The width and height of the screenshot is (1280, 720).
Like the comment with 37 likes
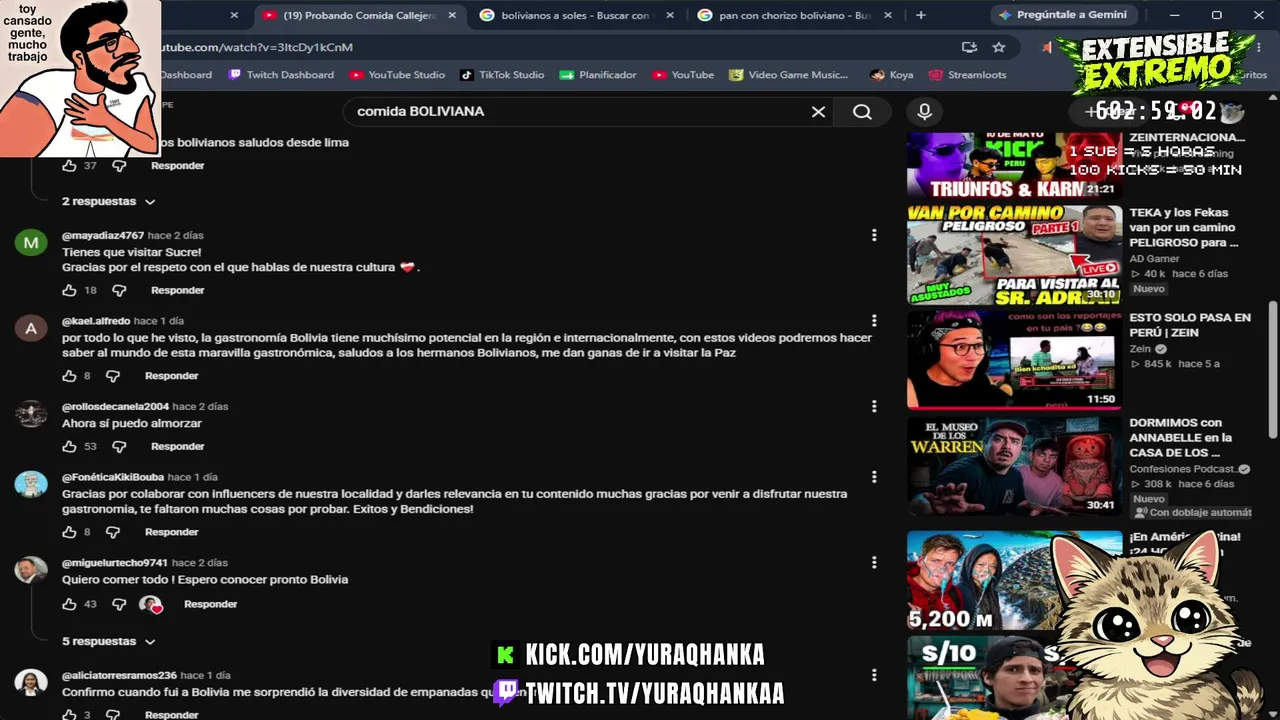click(x=69, y=166)
